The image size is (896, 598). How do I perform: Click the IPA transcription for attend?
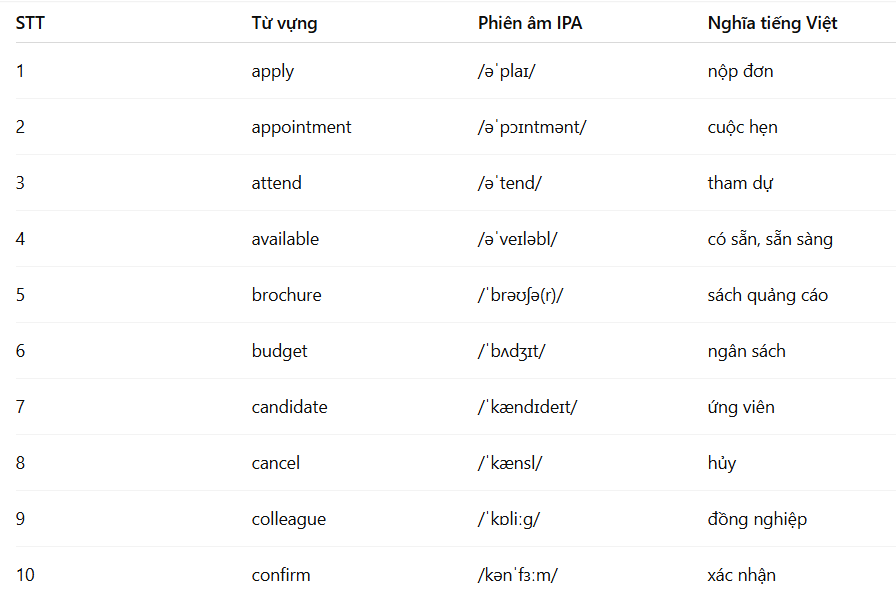pyautogui.click(x=510, y=183)
